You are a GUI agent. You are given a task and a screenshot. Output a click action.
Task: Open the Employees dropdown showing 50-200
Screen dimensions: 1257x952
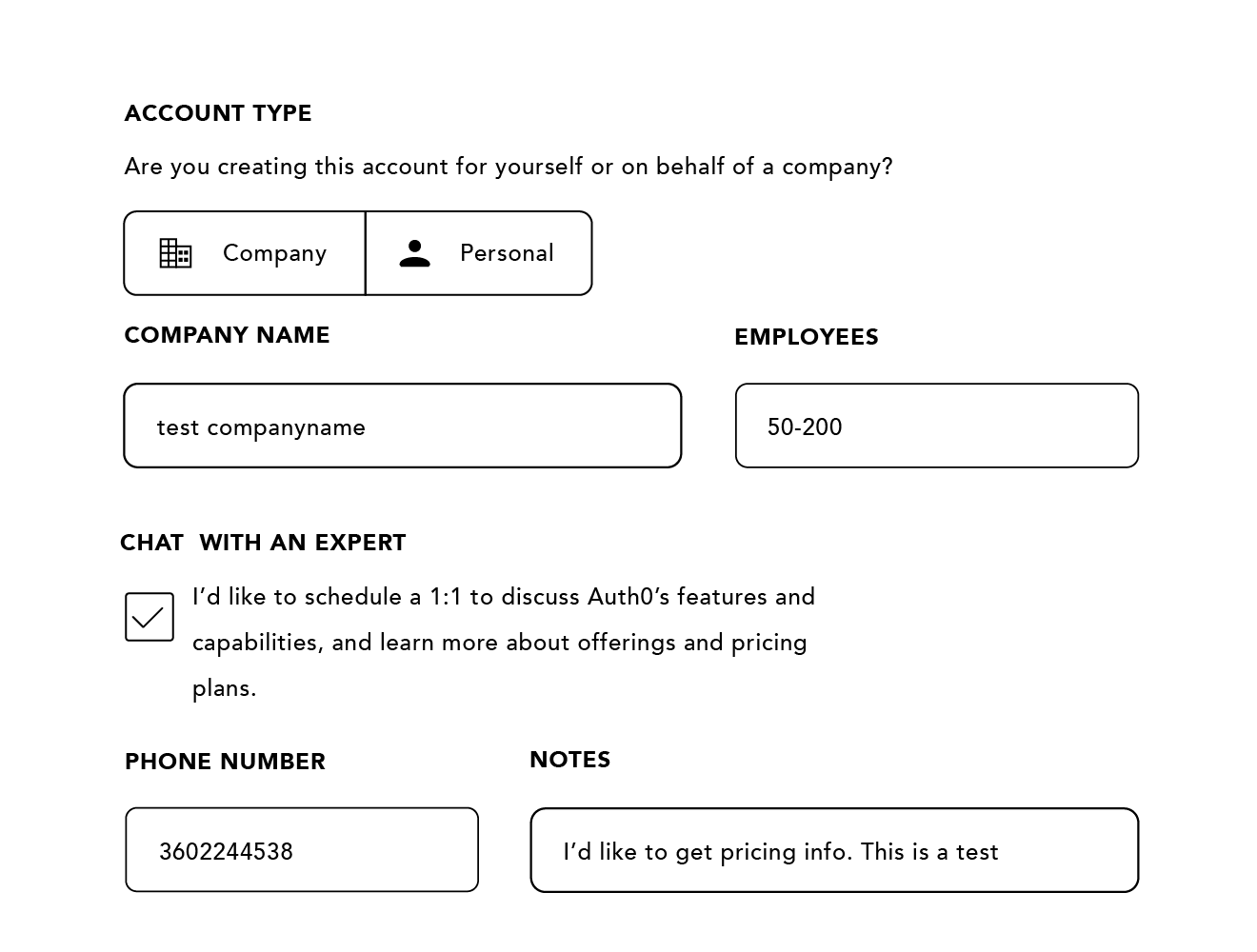936,426
